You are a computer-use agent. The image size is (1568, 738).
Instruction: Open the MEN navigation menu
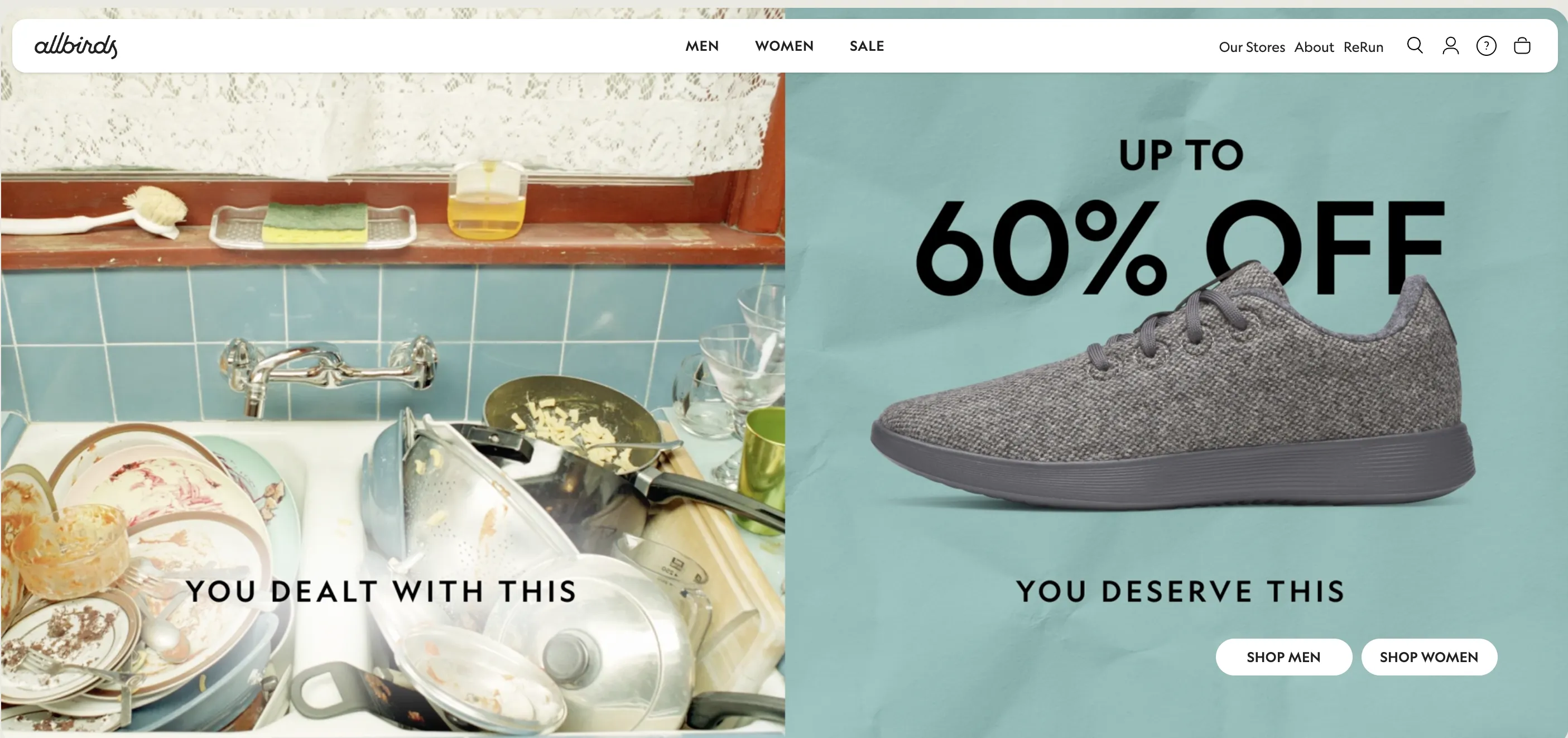coord(702,46)
